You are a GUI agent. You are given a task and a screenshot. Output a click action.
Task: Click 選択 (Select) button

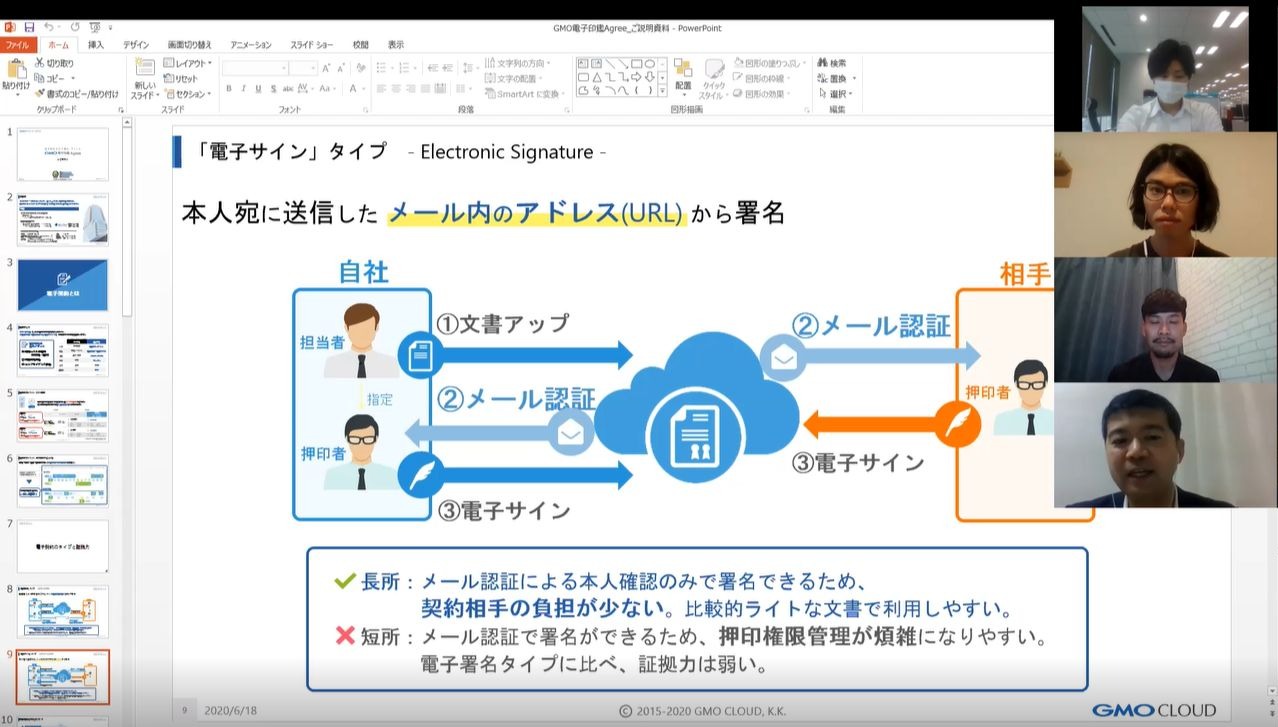(837, 94)
